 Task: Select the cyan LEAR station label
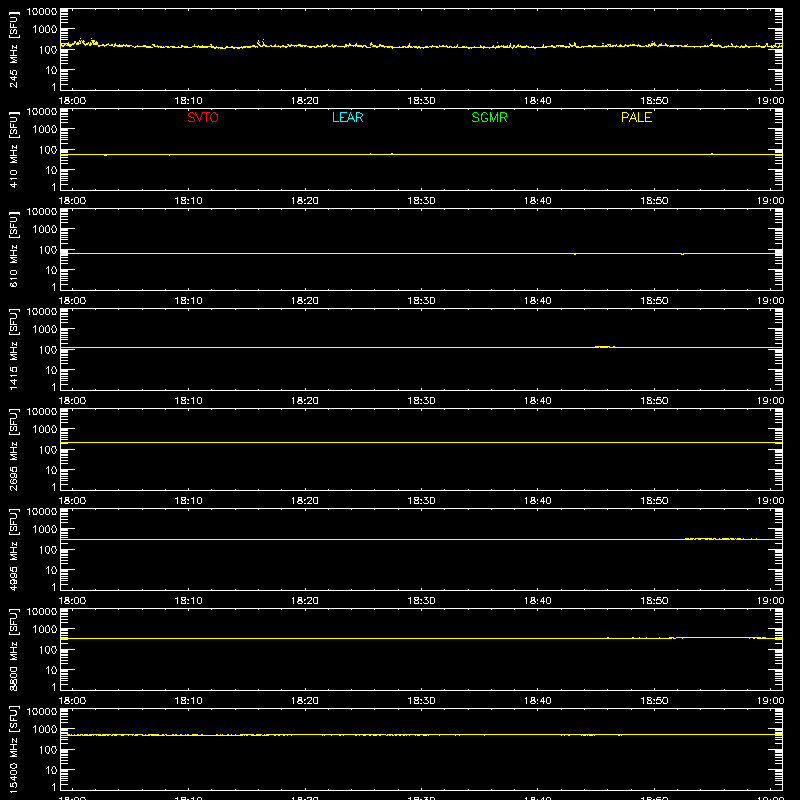(347, 117)
